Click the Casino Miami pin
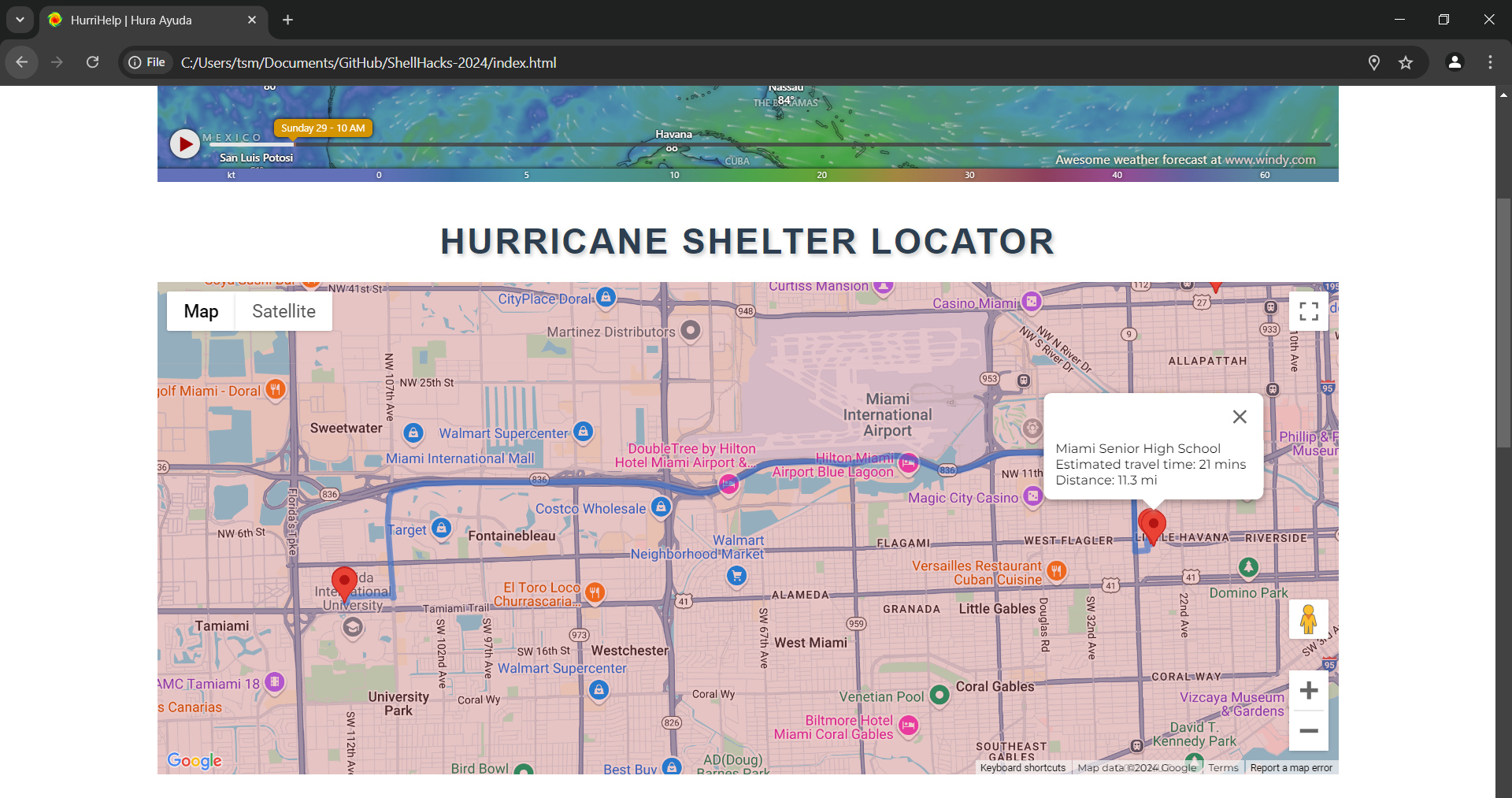This screenshot has width=1512, height=798. (x=1032, y=301)
